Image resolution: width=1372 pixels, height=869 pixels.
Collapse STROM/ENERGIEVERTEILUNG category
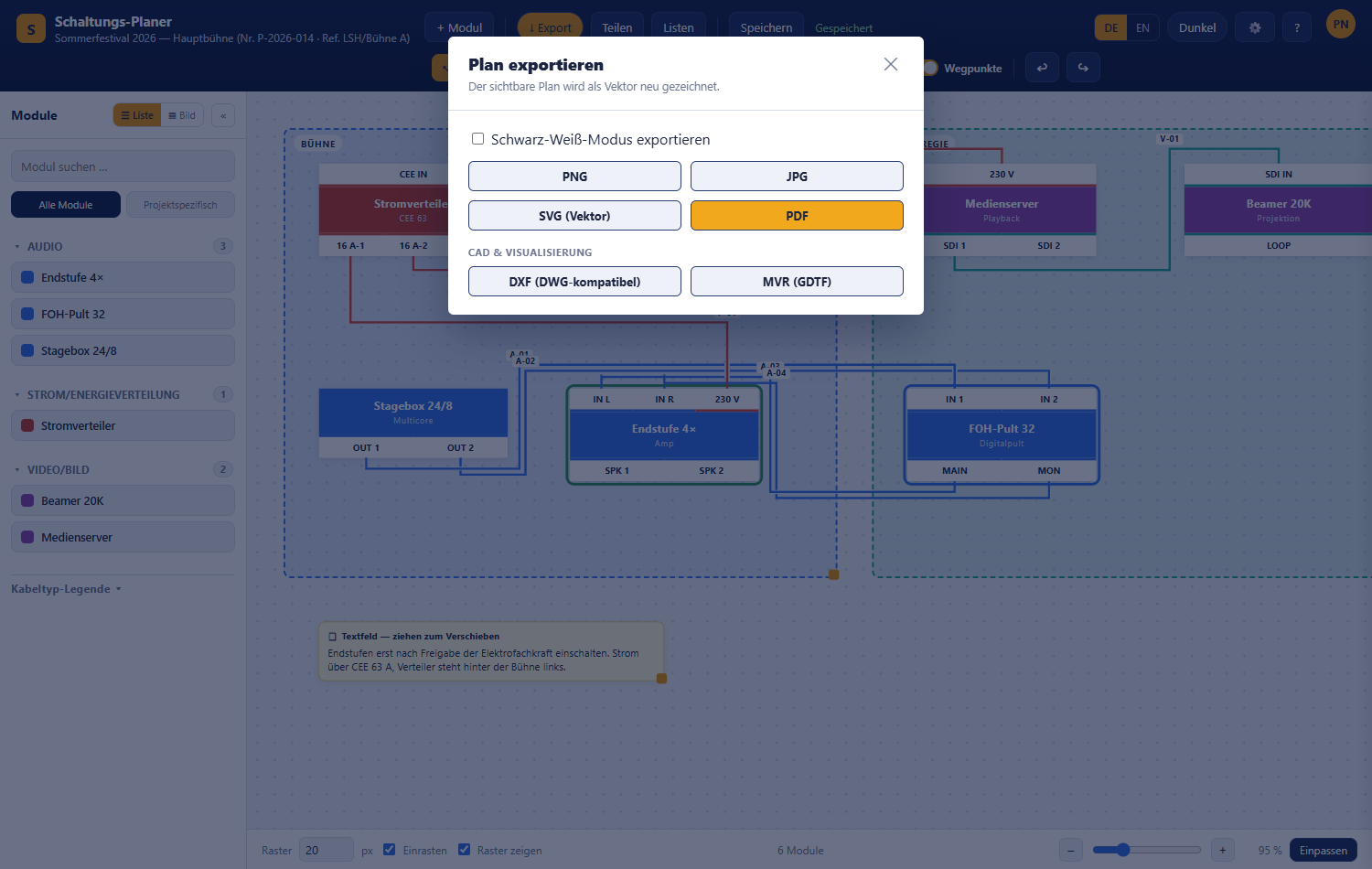pyautogui.click(x=123, y=394)
